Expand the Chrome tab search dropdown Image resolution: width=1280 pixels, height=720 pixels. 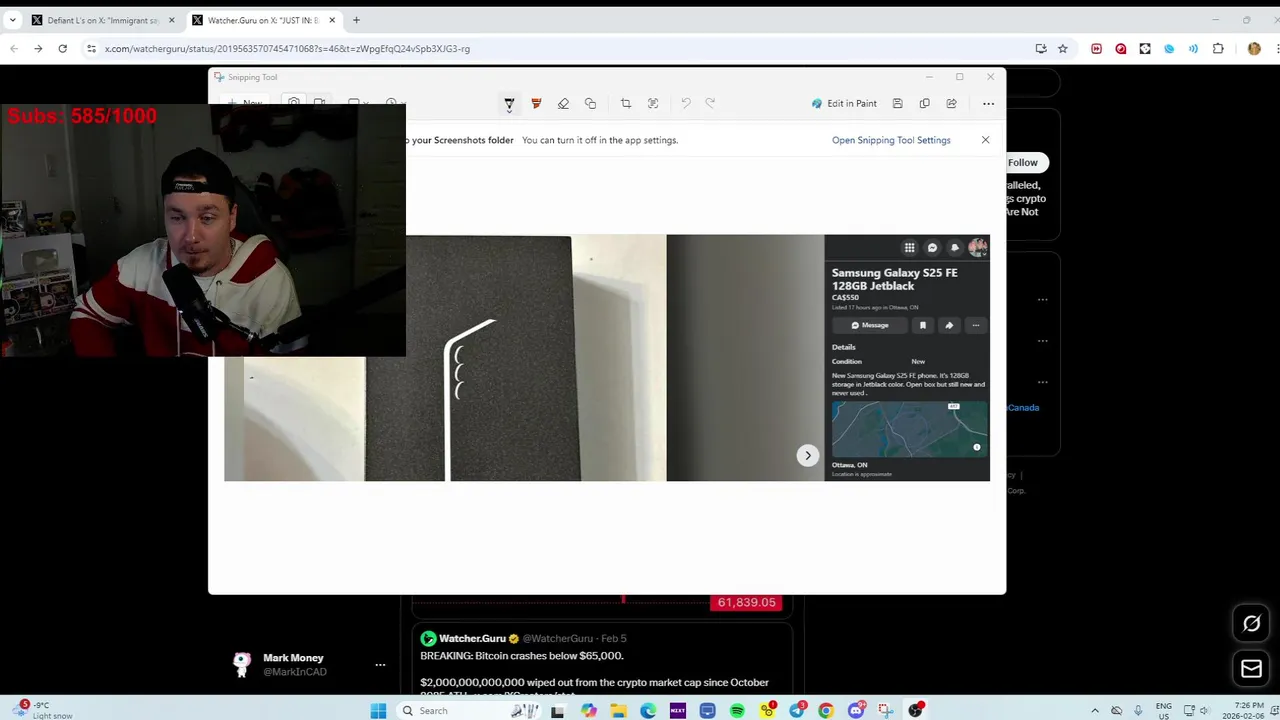tap(12, 20)
